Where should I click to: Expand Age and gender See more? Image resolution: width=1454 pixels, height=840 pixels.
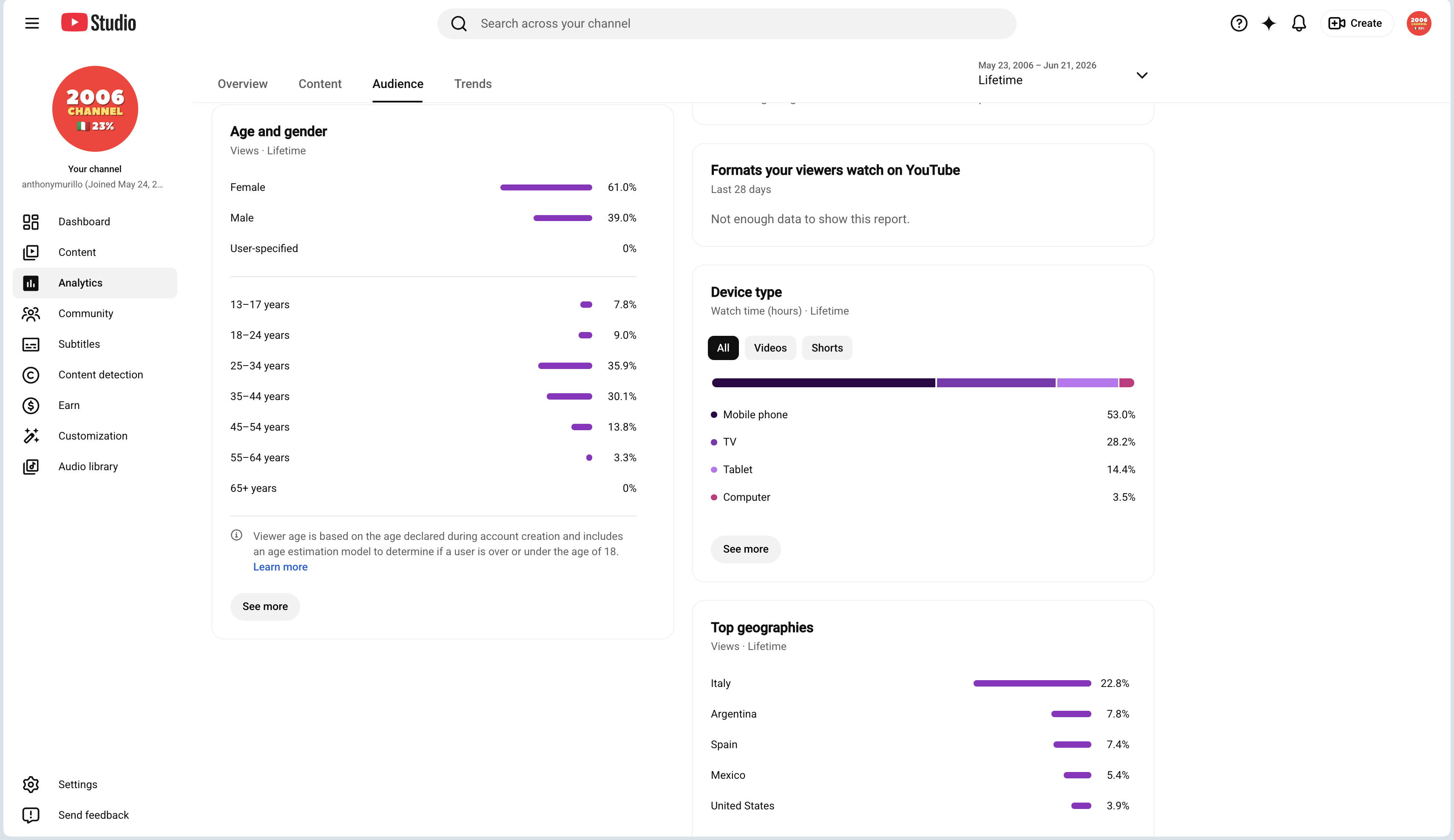pyautogui.click(x=265, y=606)
